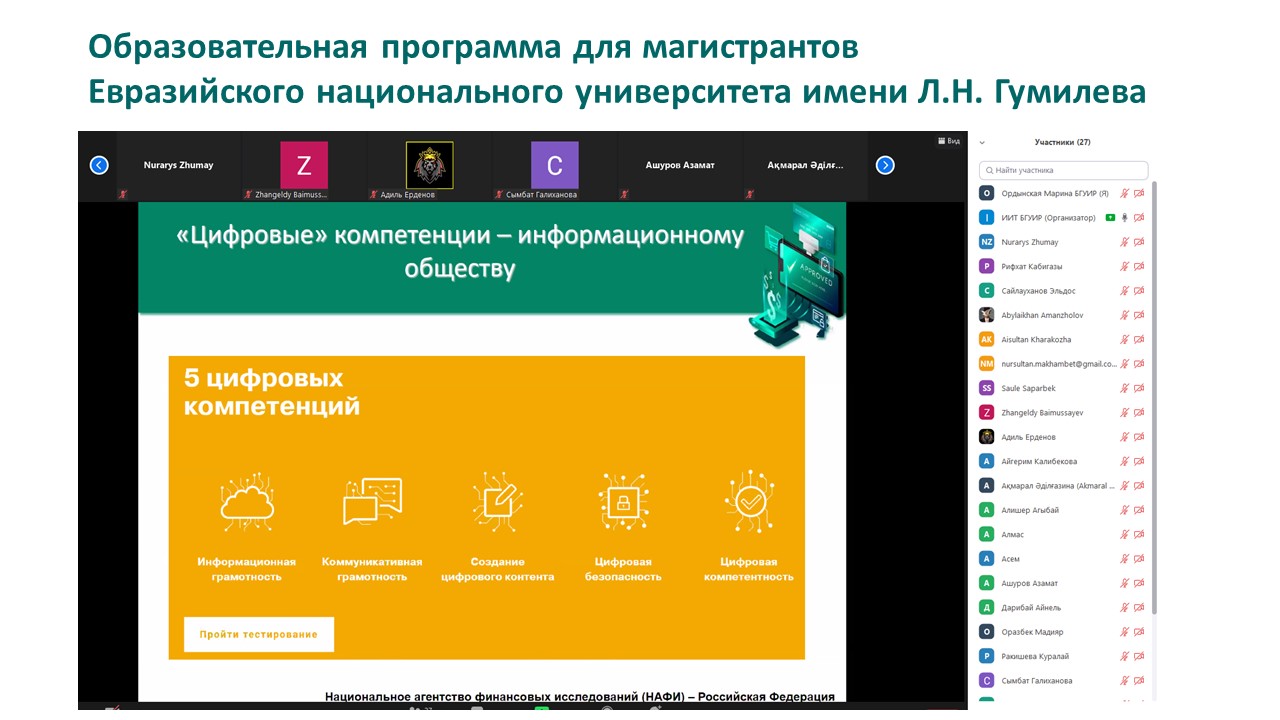The height and width of the screenshot is (720, 1280).
Task: Show next video thumbnails with the right arrow
Action: pyautogui.click(x=885, y=165)
